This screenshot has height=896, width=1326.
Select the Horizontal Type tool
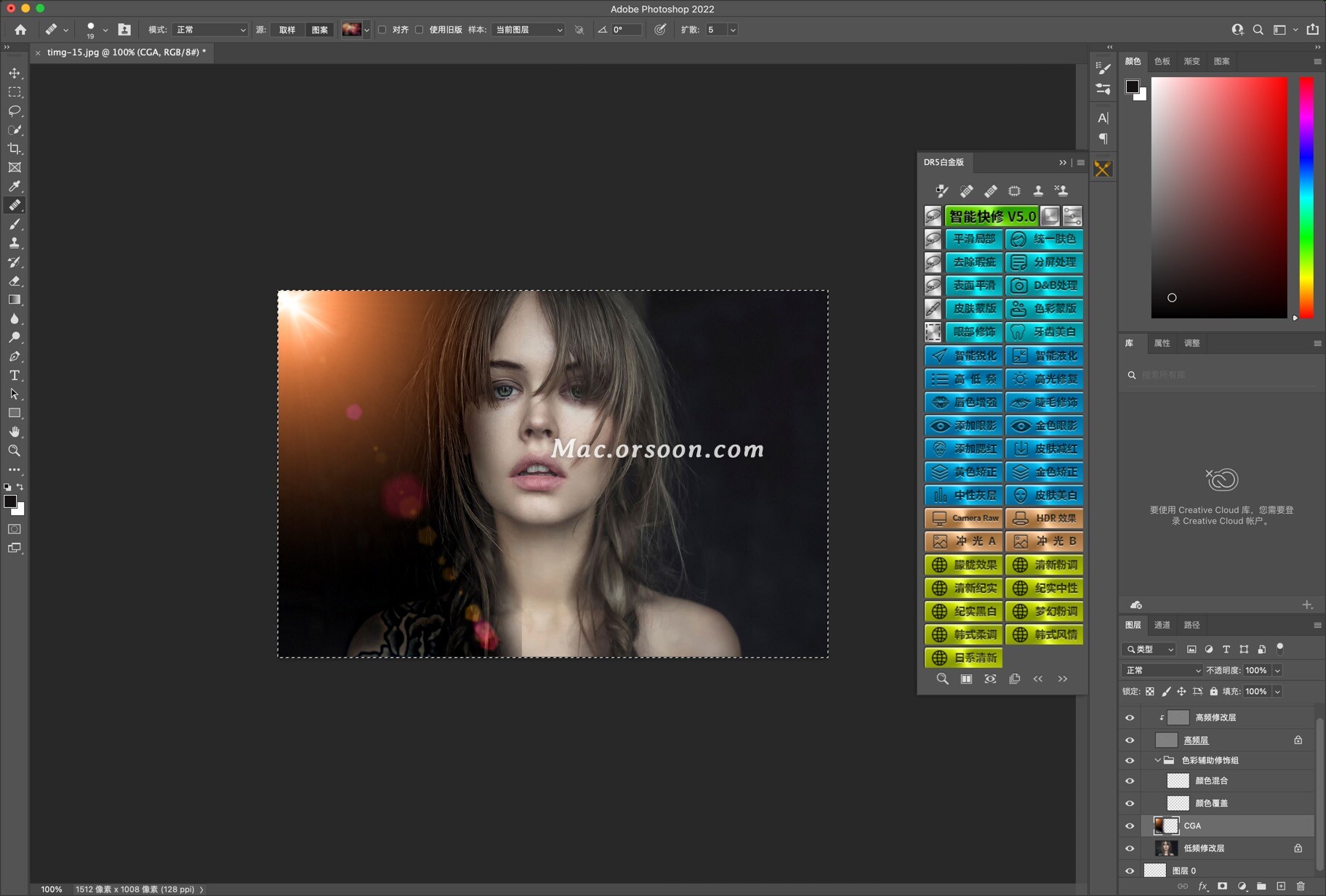(15, 376)
